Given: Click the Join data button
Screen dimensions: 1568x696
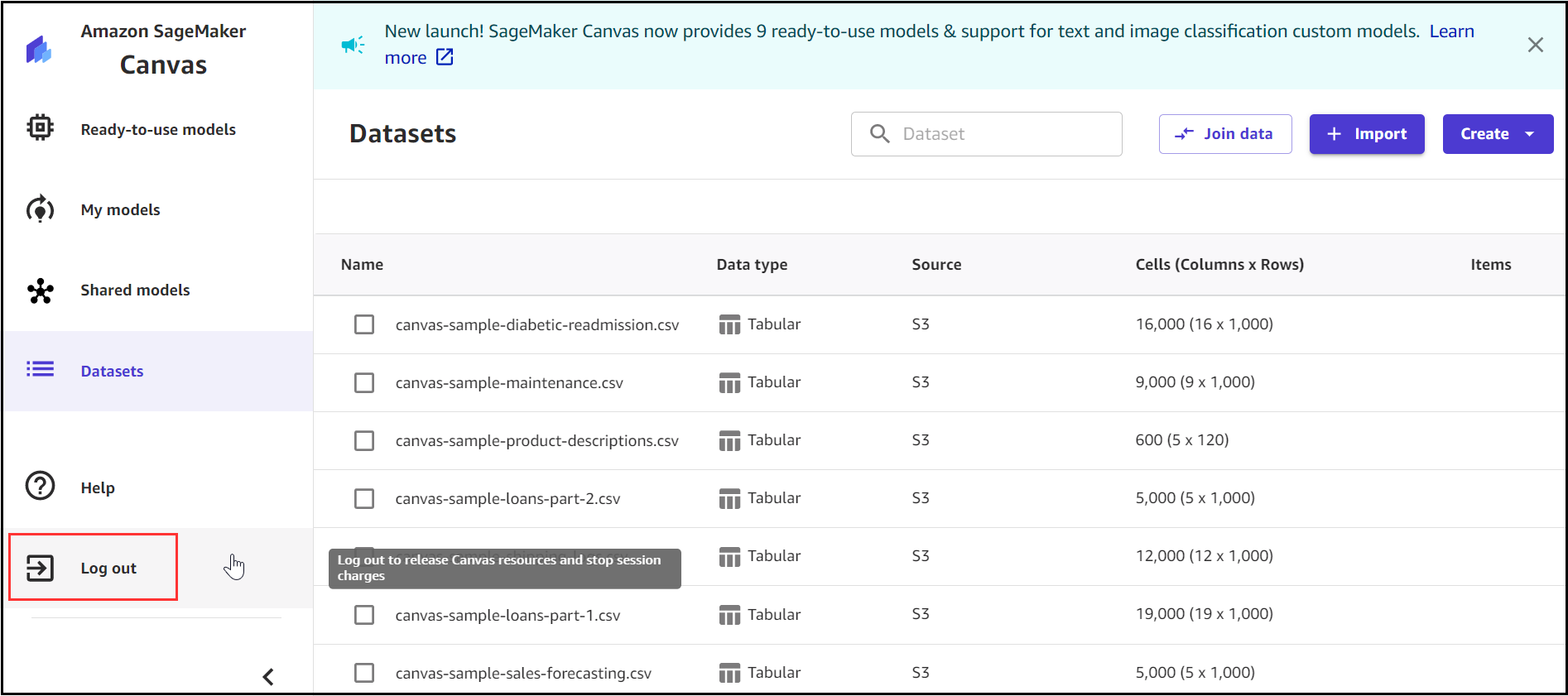Looking at the screenshot, I should 1224,134.
